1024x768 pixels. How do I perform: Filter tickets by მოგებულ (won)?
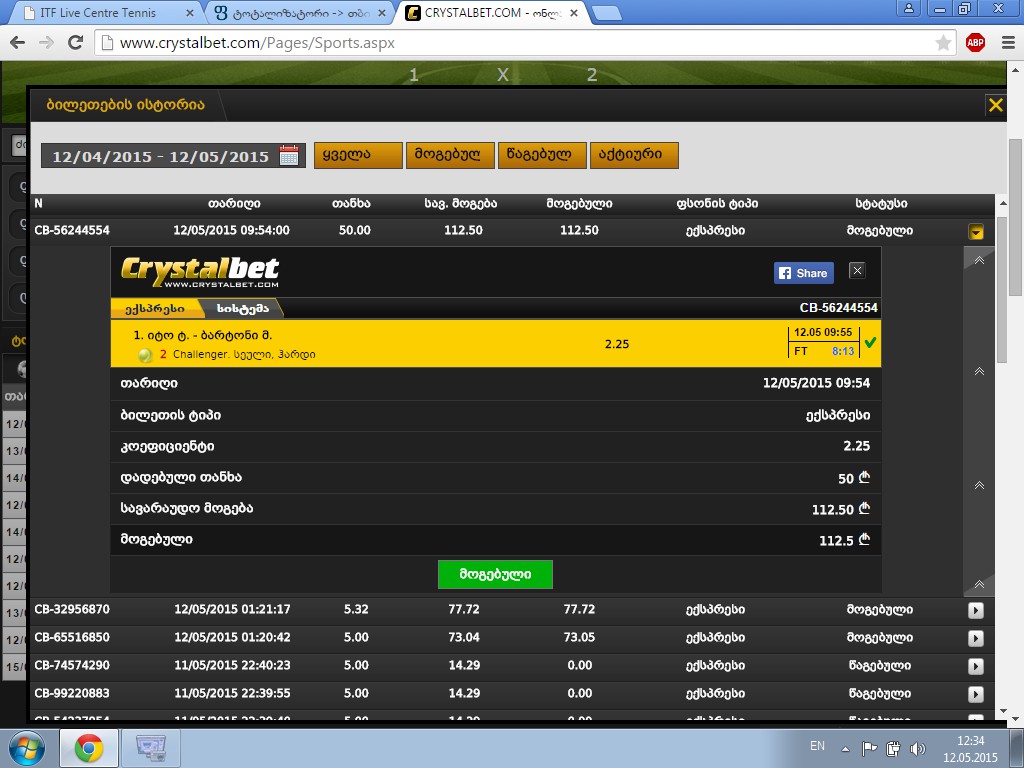[x=450, y=155]
